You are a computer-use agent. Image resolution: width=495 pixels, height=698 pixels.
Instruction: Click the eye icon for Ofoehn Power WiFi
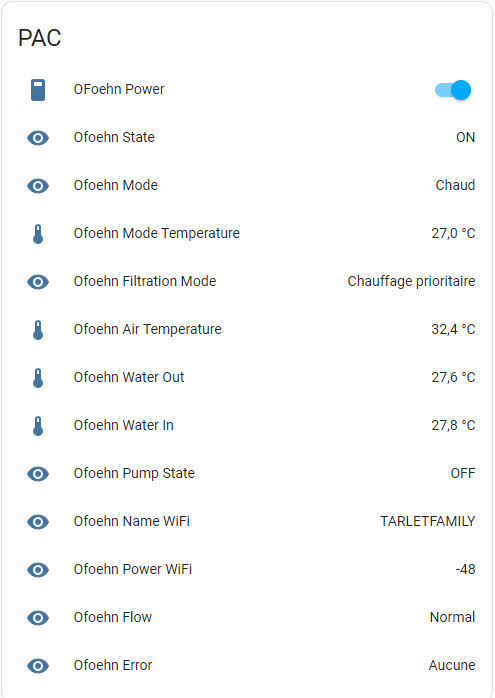tap(38, 570)
